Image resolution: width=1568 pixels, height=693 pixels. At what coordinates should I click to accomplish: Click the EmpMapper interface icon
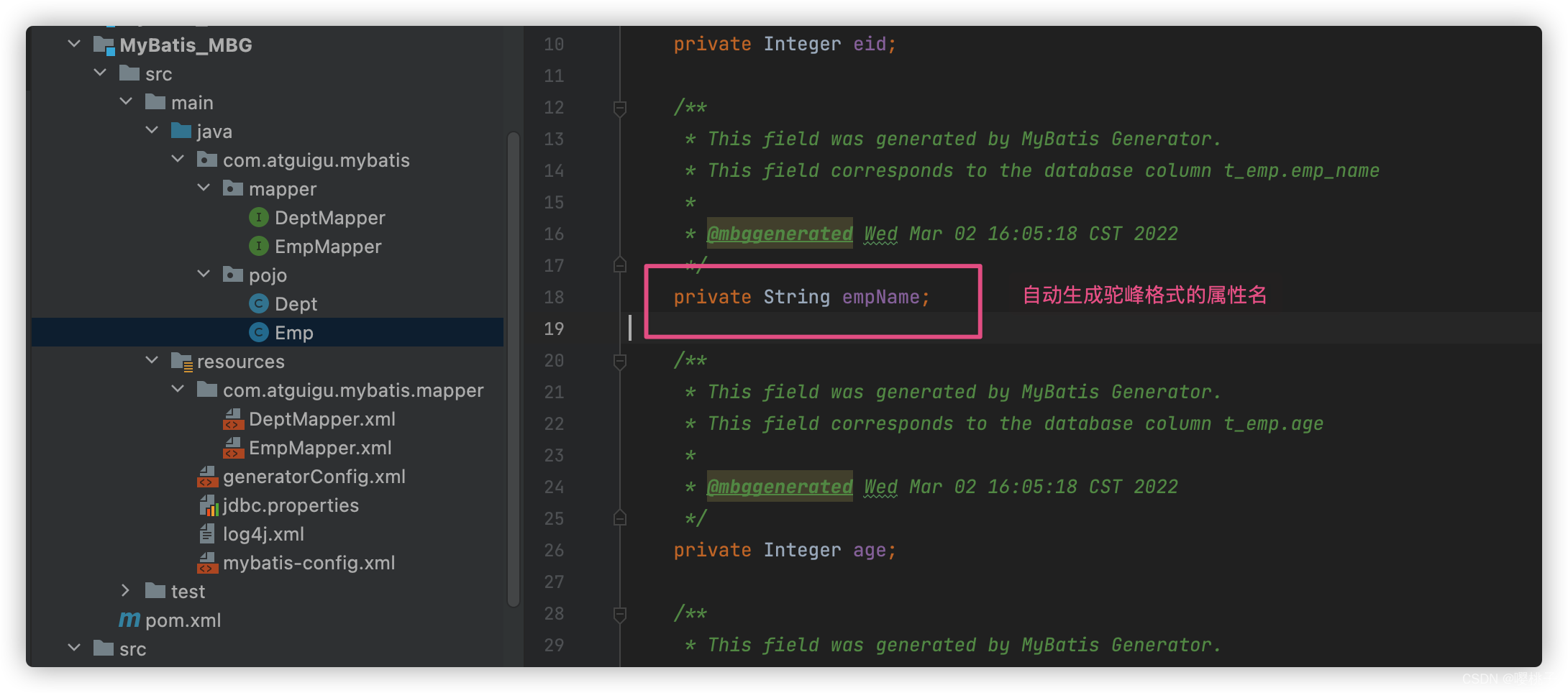[x=258, y=246]
